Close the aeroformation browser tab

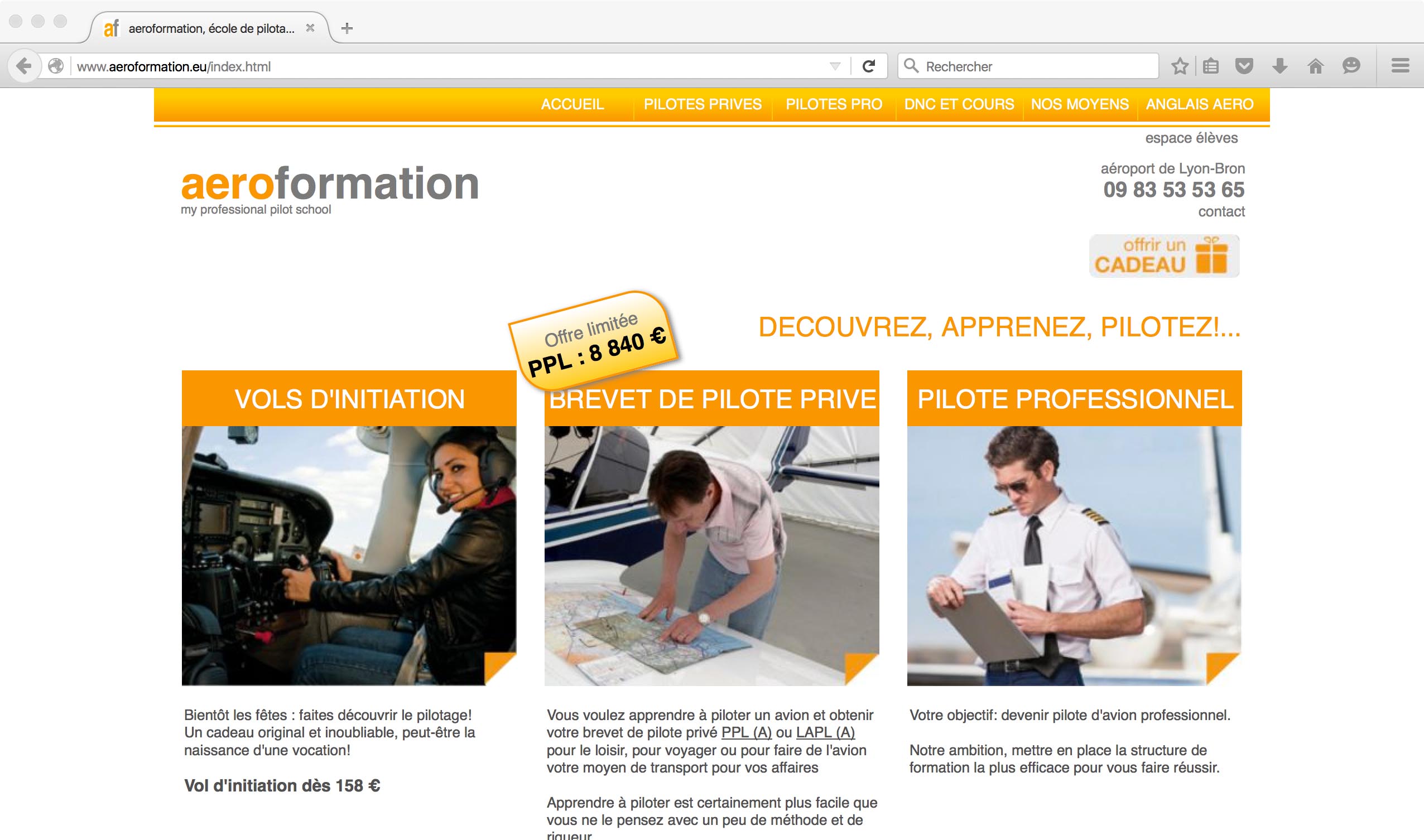(310, 28)
